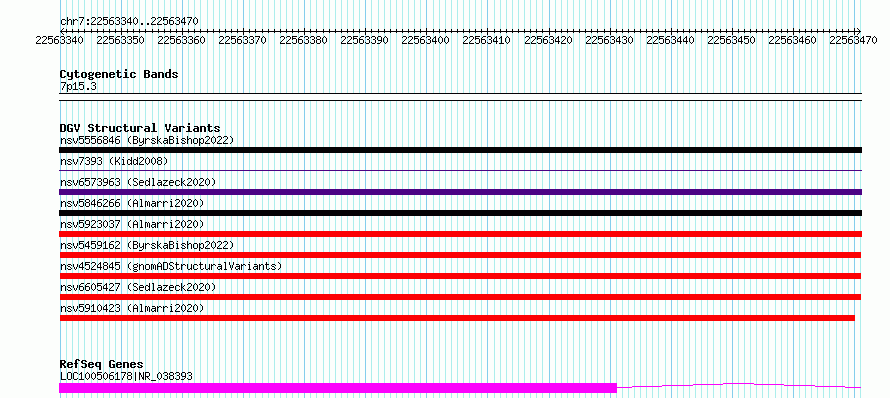Image resolution: width=890 pixels, height=398 pixels.
Task: Click the Cytogenetic Bands track title
Action: pyautogui.click(x=119, y=74)
